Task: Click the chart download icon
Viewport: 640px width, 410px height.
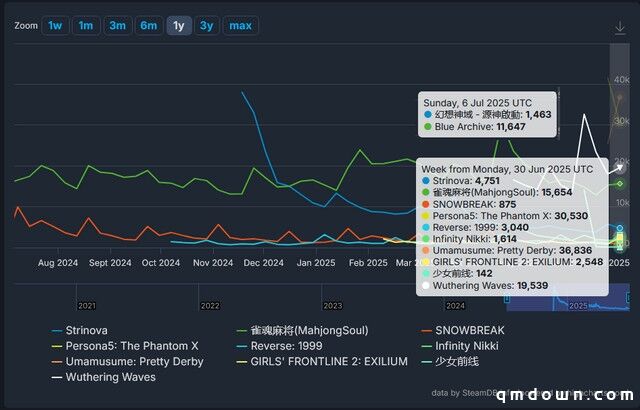Action: pyautogui.click(x=620, y=28)
